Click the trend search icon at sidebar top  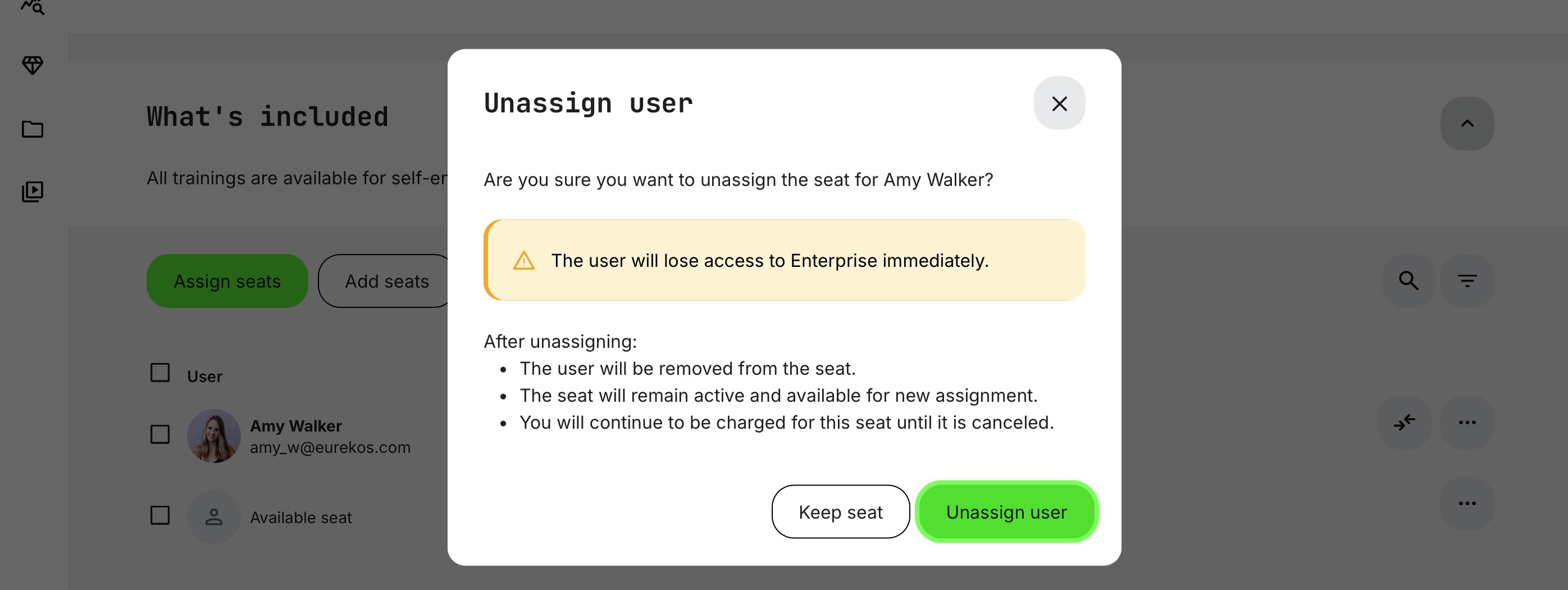tap(33, 7)
